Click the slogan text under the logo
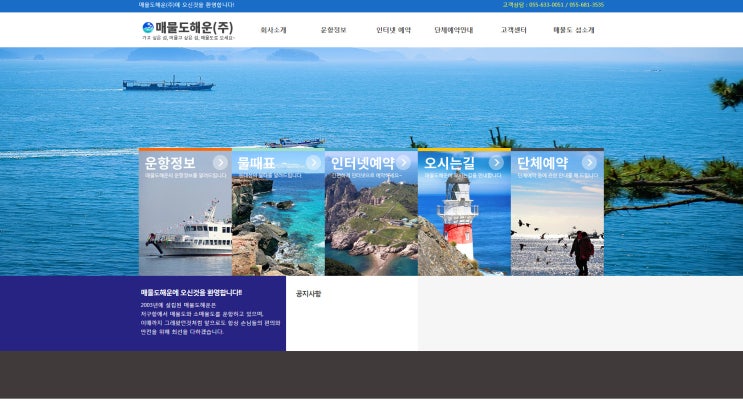 tap(188, 37)
